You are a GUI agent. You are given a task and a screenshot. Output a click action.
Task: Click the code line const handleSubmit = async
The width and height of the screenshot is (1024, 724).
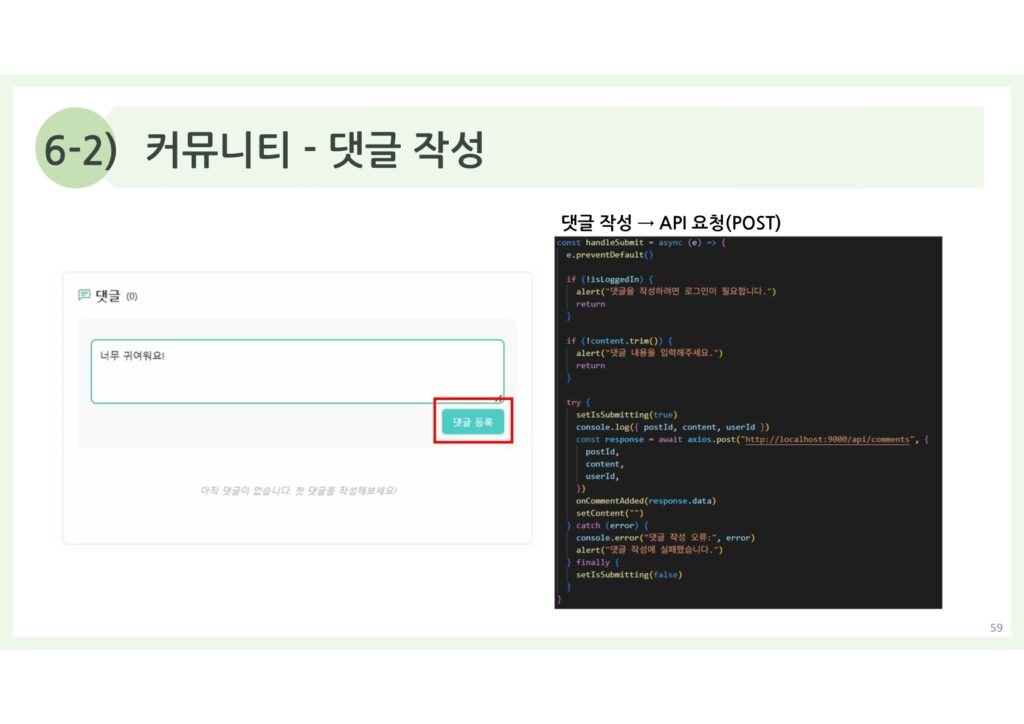[x=641, y=242]
